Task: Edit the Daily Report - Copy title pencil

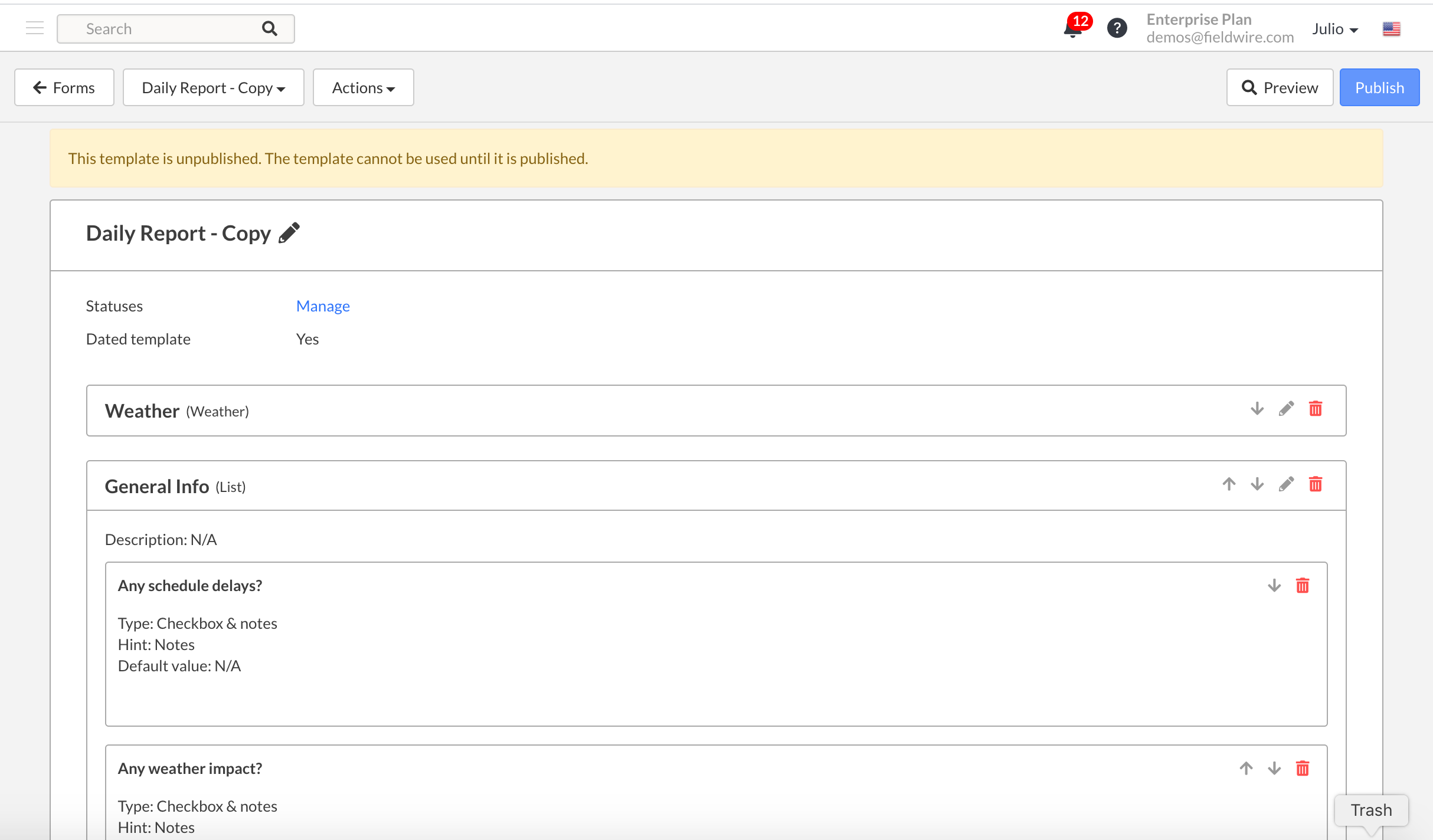Action: (x=289, y=233)
